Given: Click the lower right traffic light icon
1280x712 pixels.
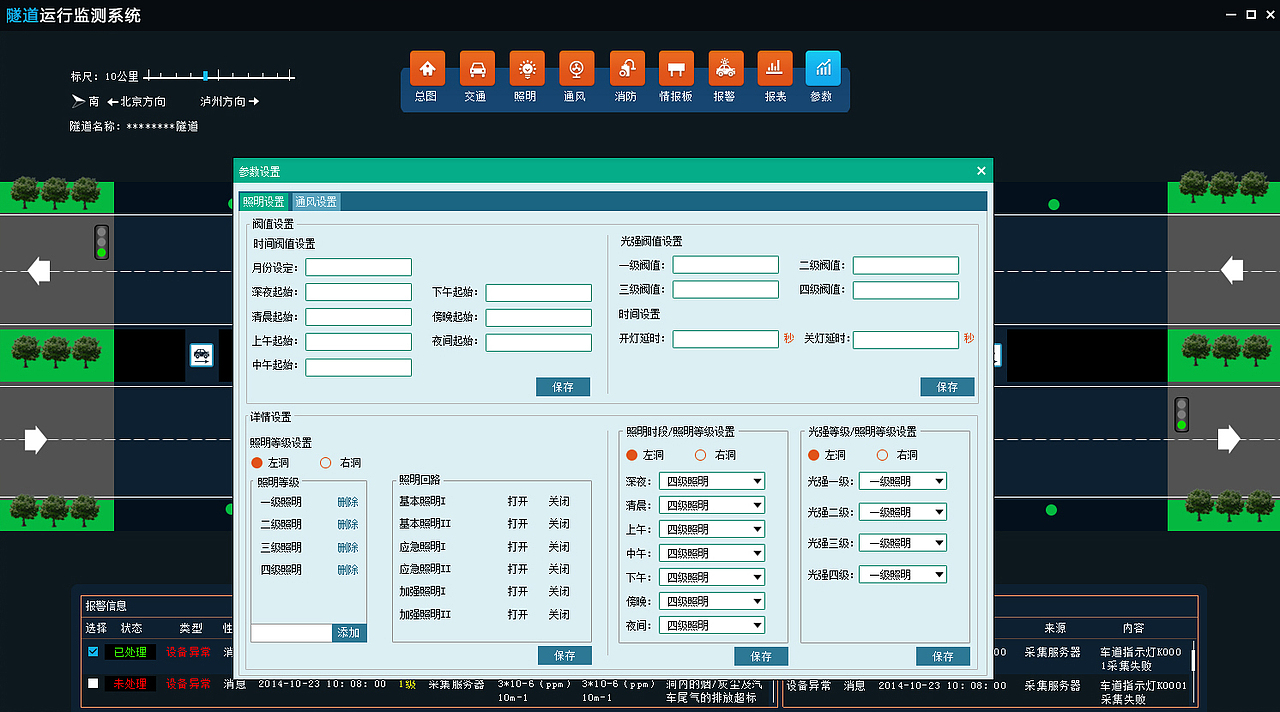Looking at the screenshot, I should coord(1181,414).
